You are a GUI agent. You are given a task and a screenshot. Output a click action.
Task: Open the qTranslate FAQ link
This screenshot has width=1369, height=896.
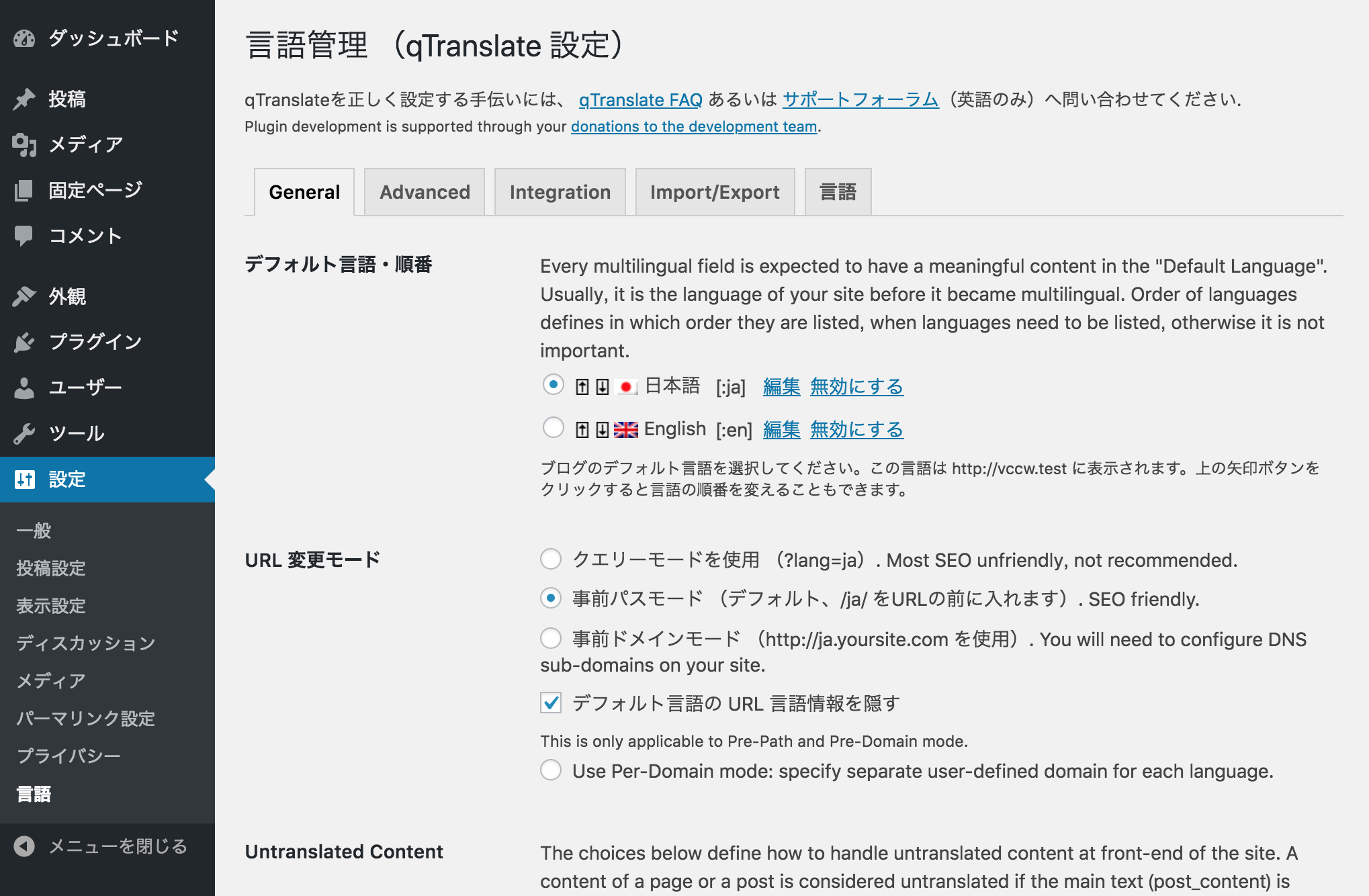[640, 100]
